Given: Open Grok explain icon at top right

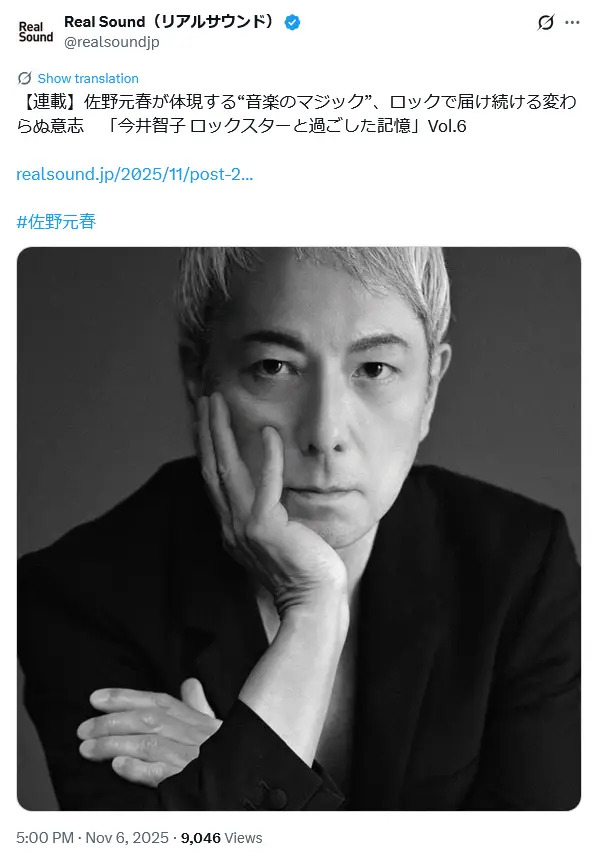Looking at the screenshot, I should coord(546,22).
